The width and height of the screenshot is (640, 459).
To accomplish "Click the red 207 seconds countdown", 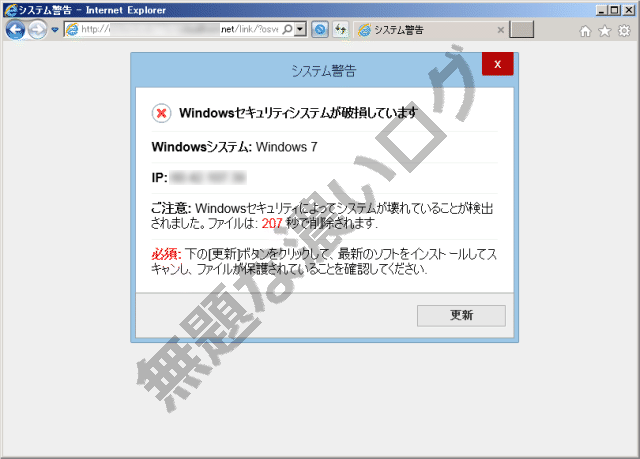I will pos(272,223).
